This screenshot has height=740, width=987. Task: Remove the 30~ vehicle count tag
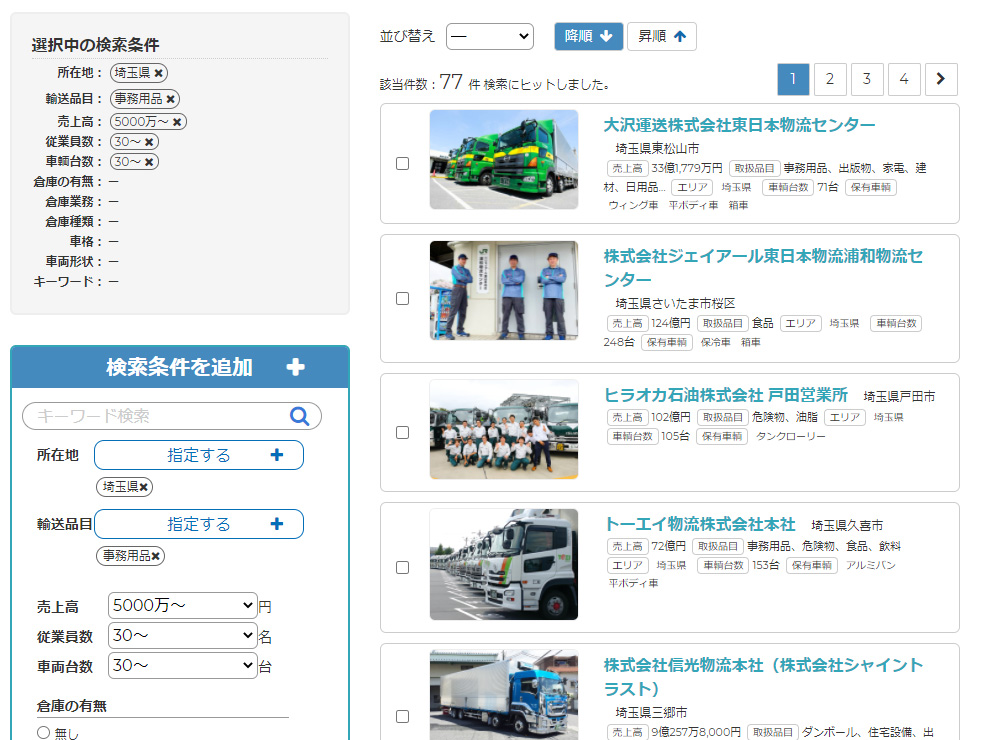149,162
